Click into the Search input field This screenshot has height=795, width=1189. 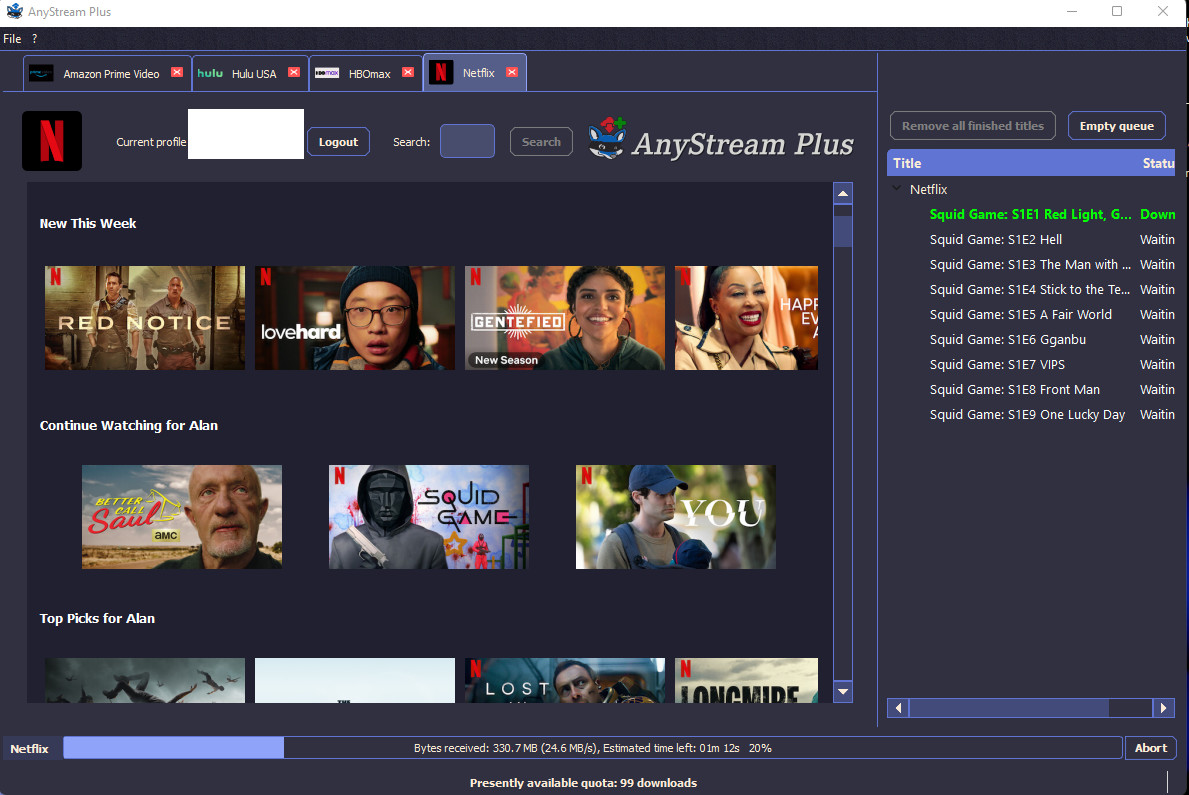point(467,141)
